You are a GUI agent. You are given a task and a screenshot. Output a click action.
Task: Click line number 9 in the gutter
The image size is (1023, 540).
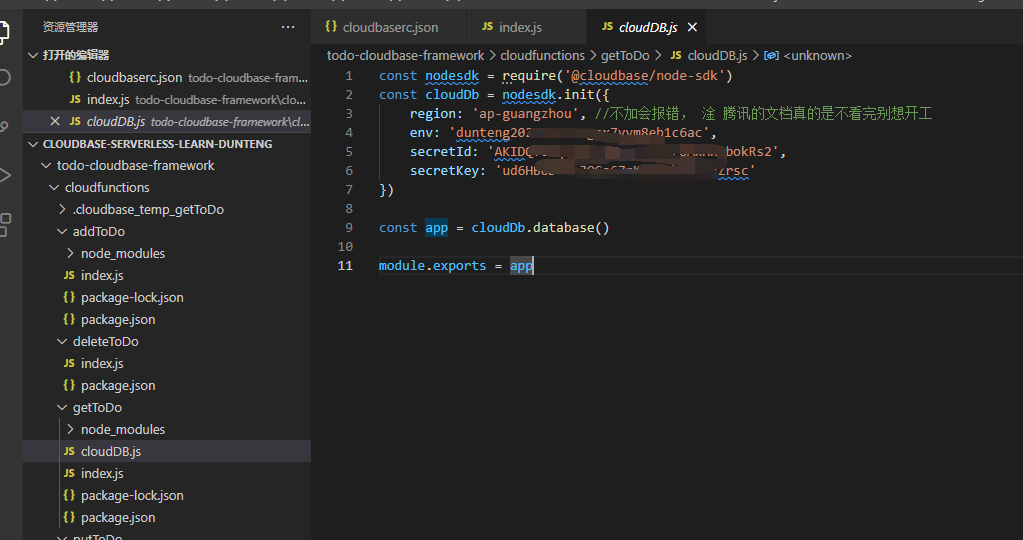(349, 228)
